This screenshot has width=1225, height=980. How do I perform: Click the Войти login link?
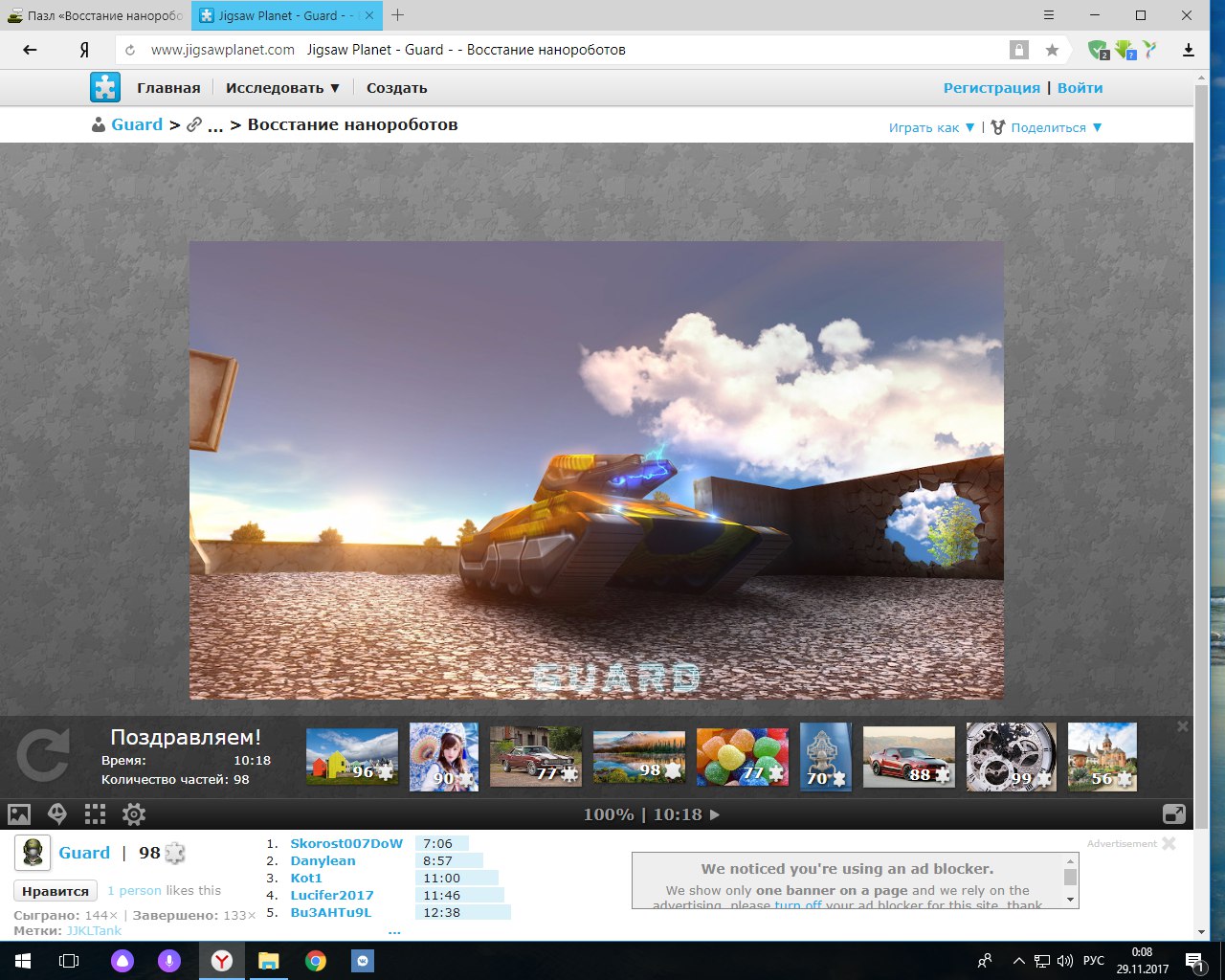point(1080,88)
